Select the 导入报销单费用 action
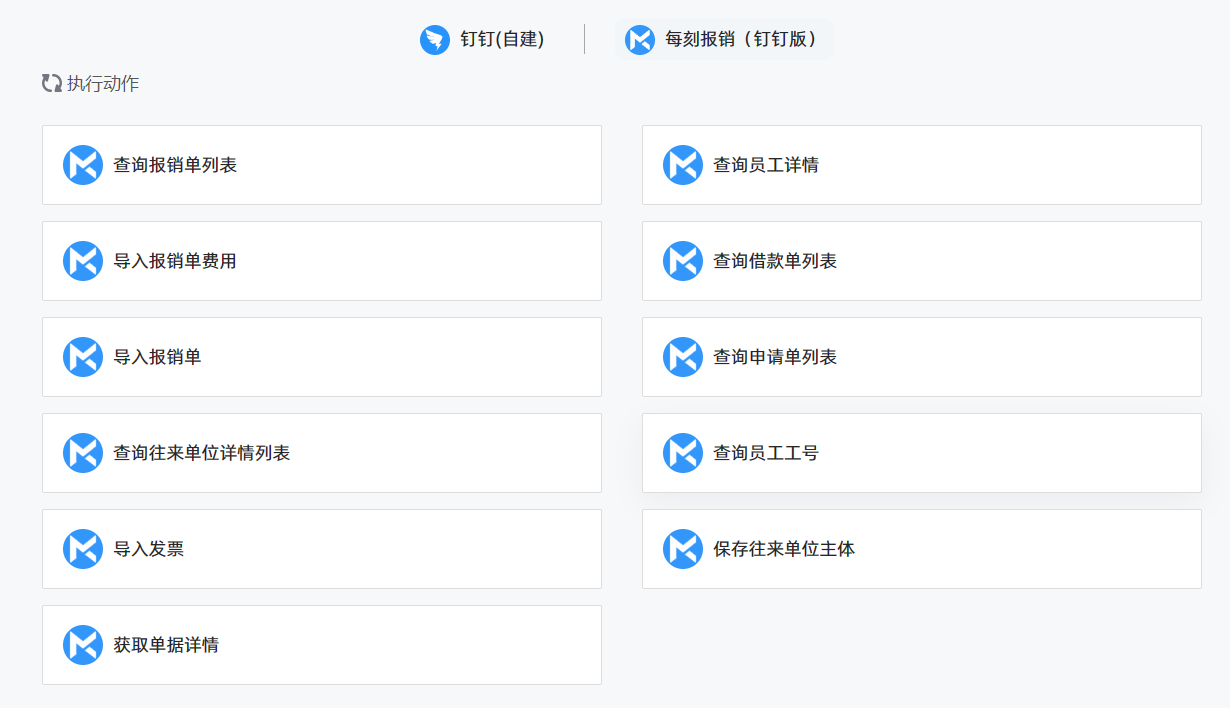 click(322, 261)
